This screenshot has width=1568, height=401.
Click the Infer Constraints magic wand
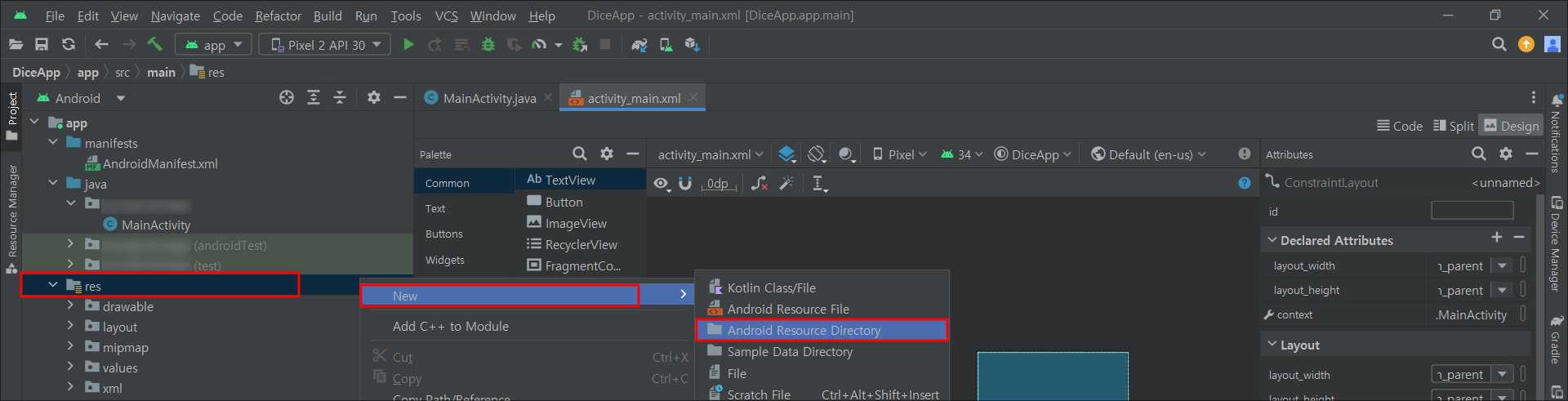tap(786, 183)
